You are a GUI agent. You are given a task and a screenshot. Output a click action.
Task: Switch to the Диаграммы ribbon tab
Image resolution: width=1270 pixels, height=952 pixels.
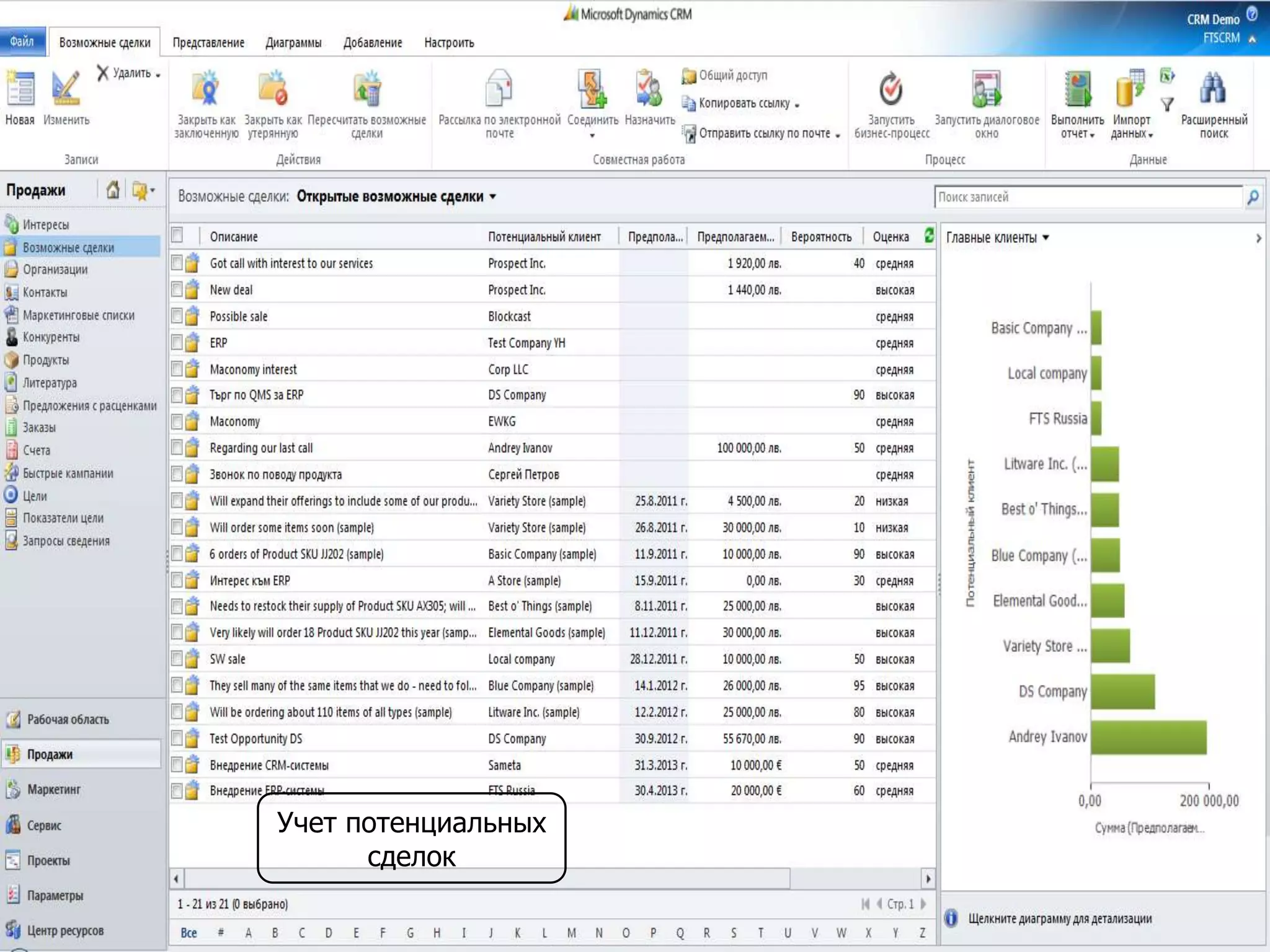click(x=293, y=43)
